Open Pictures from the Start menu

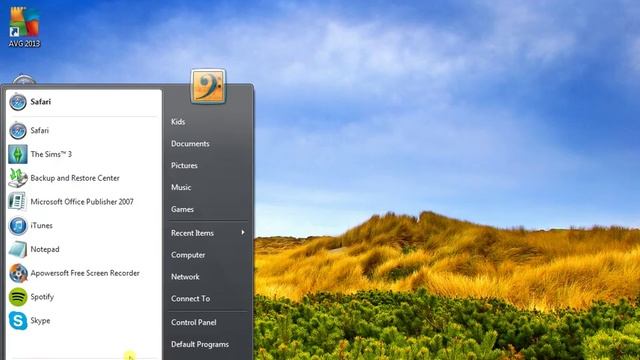184,165
